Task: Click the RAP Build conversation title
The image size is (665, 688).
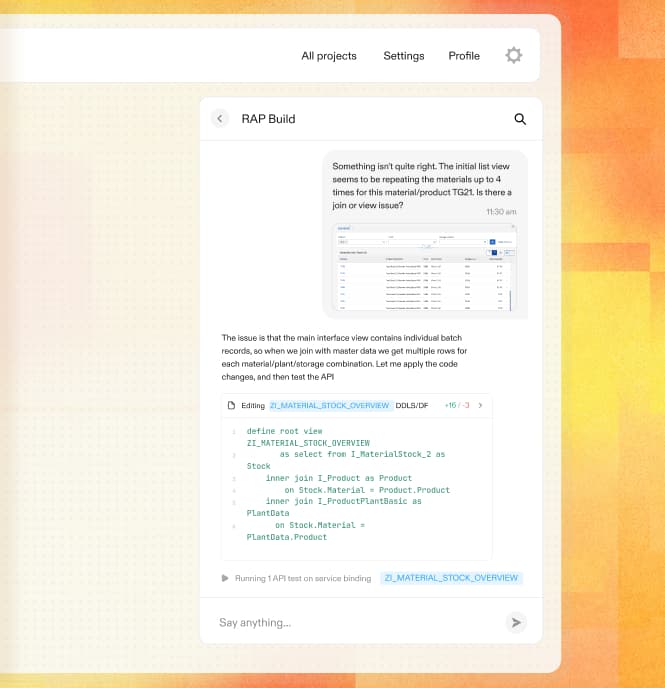Action: point(268,119)
